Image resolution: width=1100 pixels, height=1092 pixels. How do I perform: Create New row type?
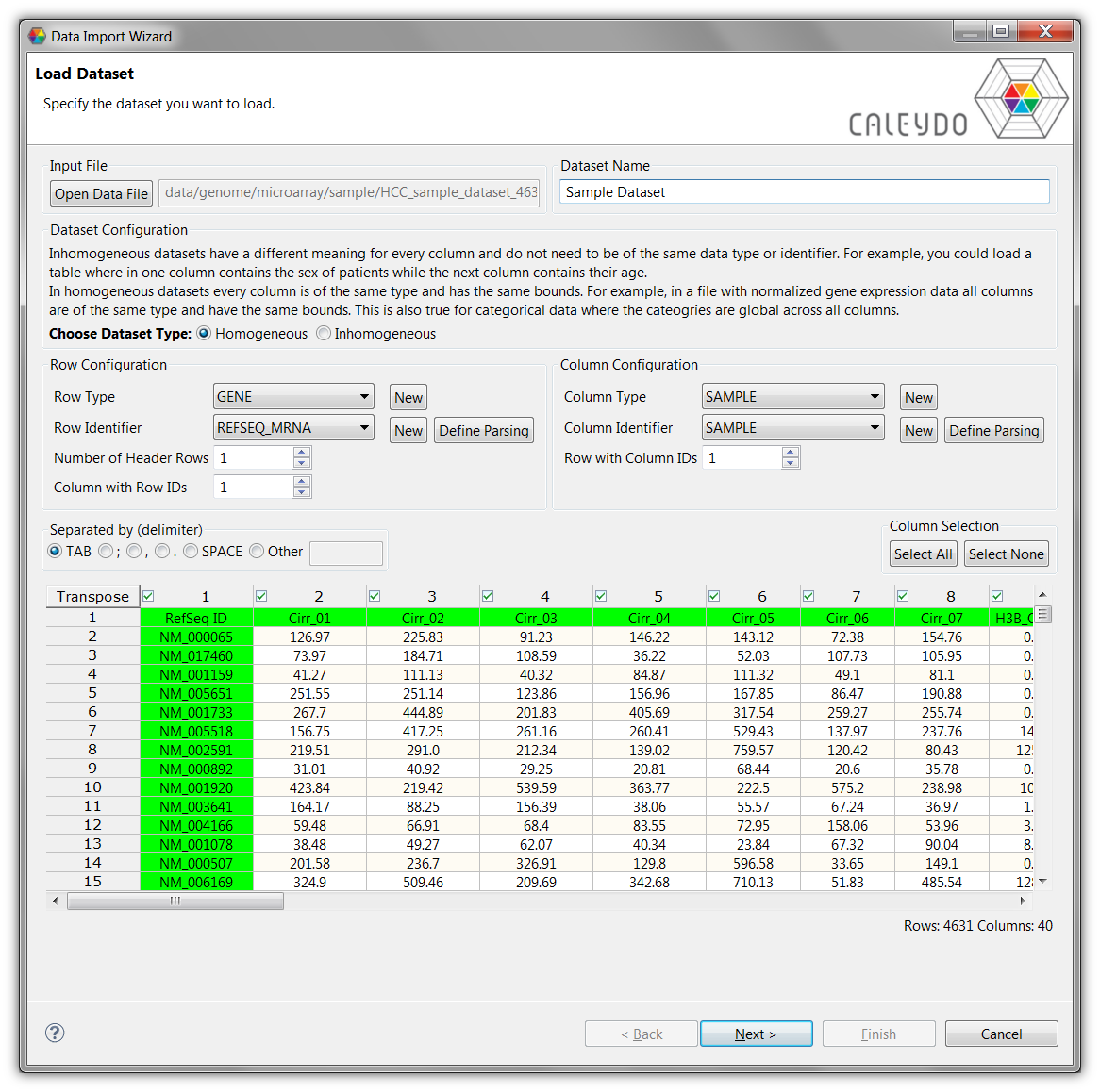[408, 398]
